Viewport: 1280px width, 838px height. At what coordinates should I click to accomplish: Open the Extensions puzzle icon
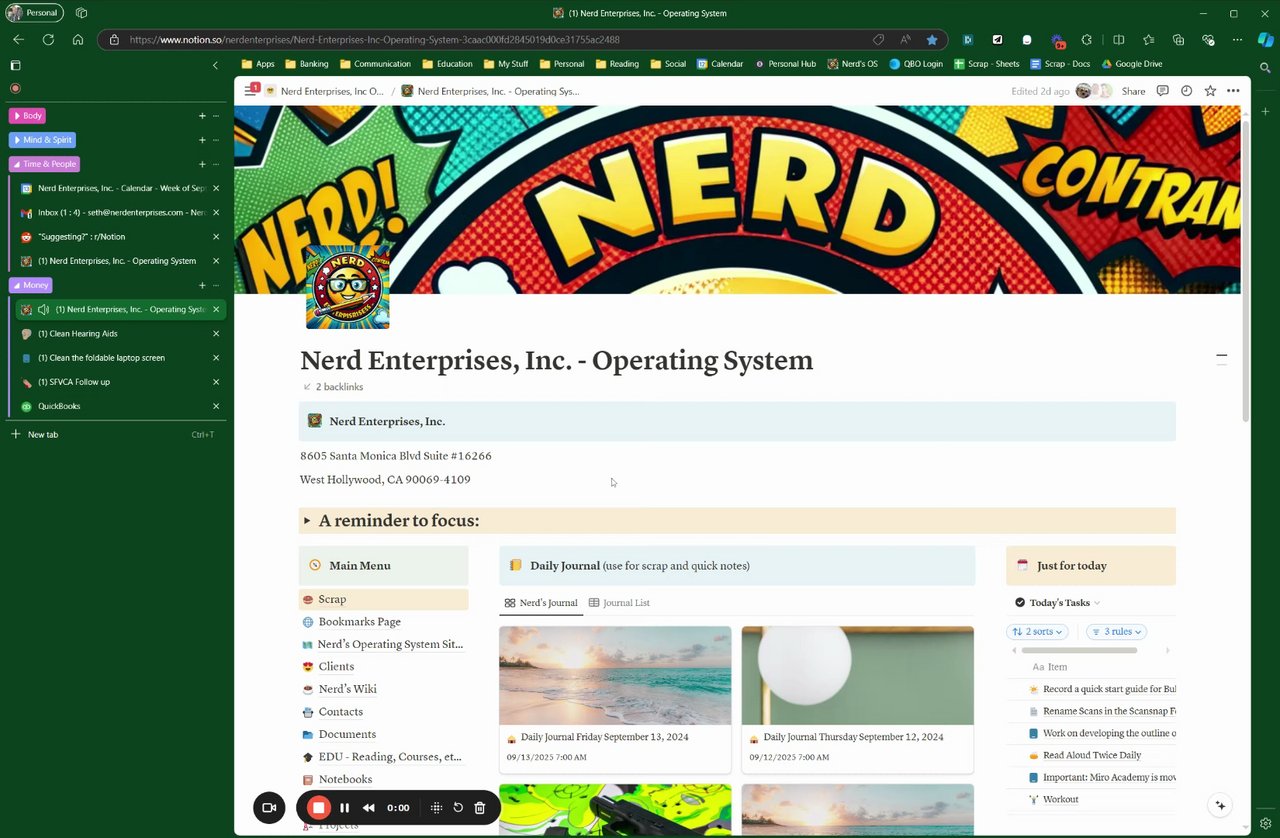coord(1087,40)
